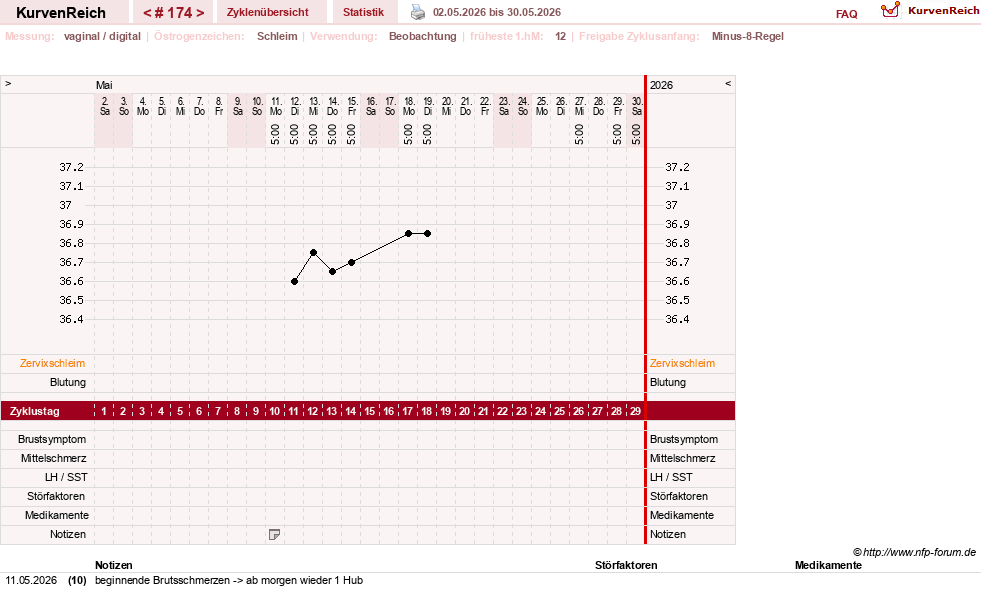The width and height of the screenshot is (981, 604).
Task: Click the printer icon beside the date range
Action: pos(417,12)
